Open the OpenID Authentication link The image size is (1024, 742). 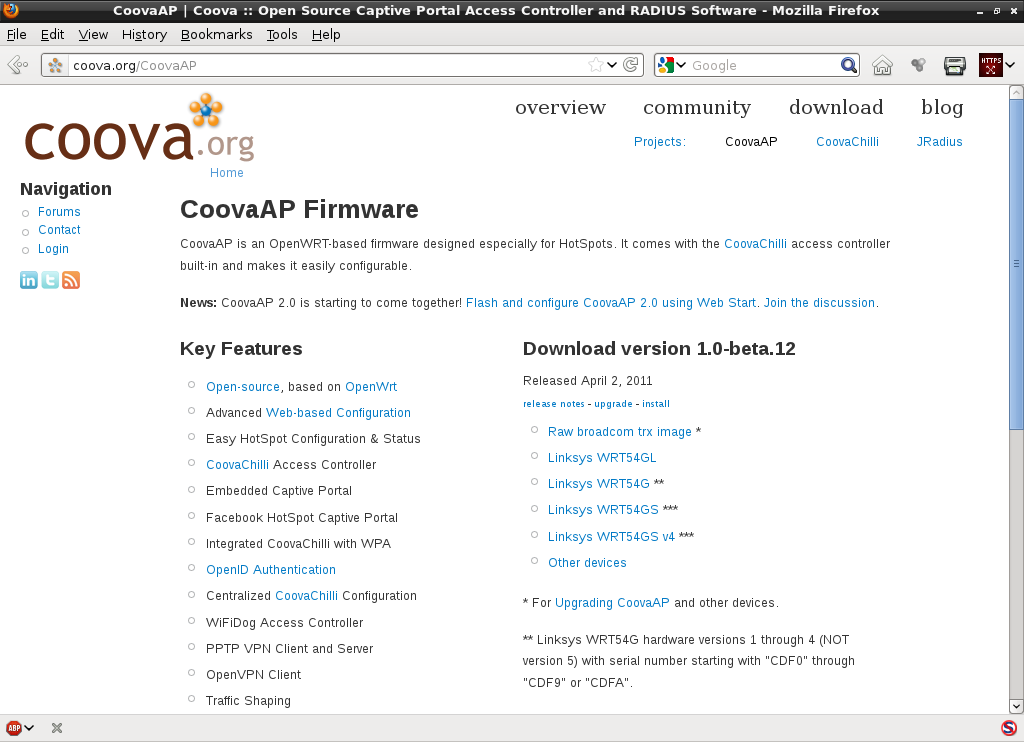(x=271, y=570)
